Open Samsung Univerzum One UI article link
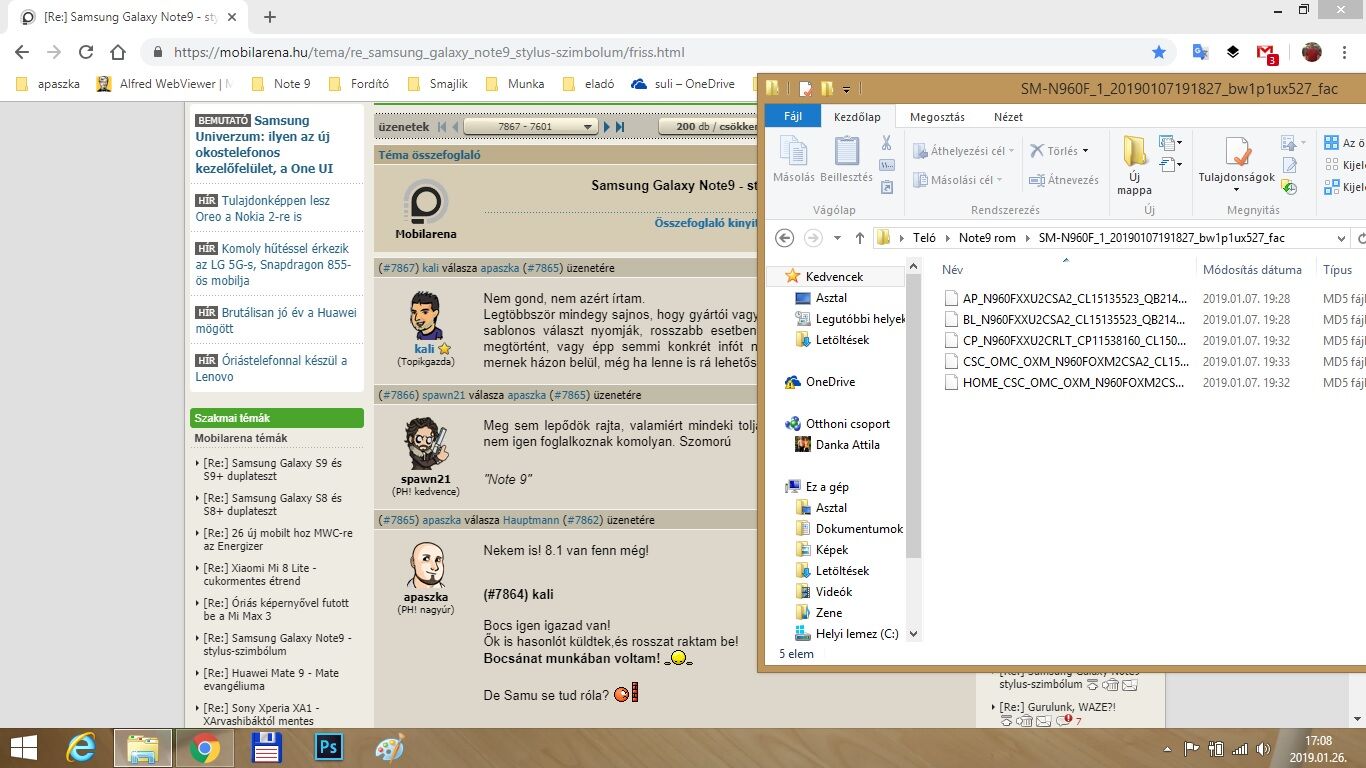Image resolution: width=1366 pixels, height=768 pixels. click(x=264, y=144)
